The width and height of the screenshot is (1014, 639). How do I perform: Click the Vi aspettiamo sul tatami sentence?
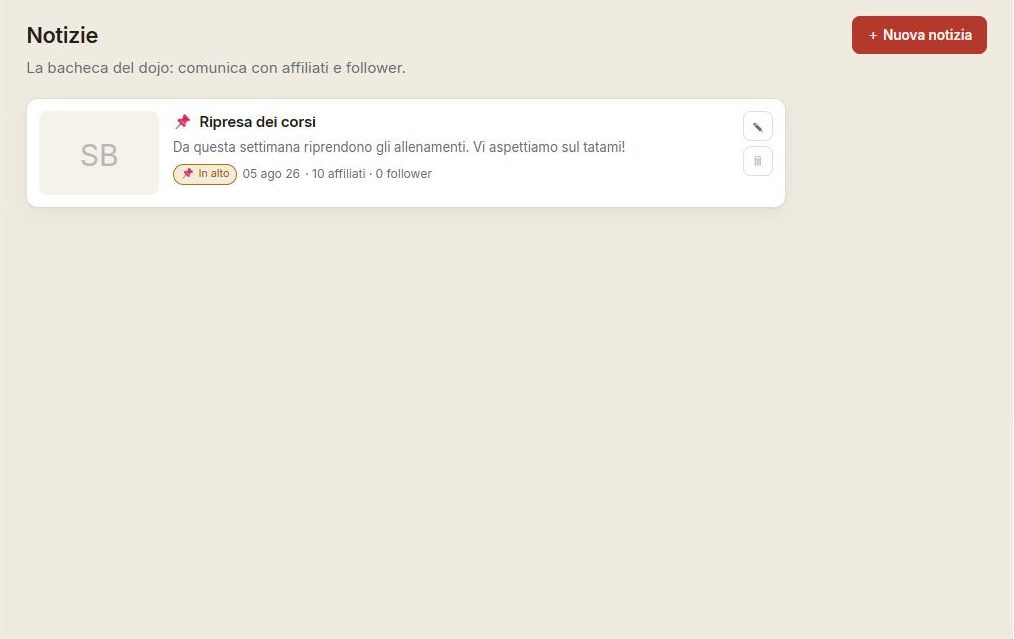549,147
